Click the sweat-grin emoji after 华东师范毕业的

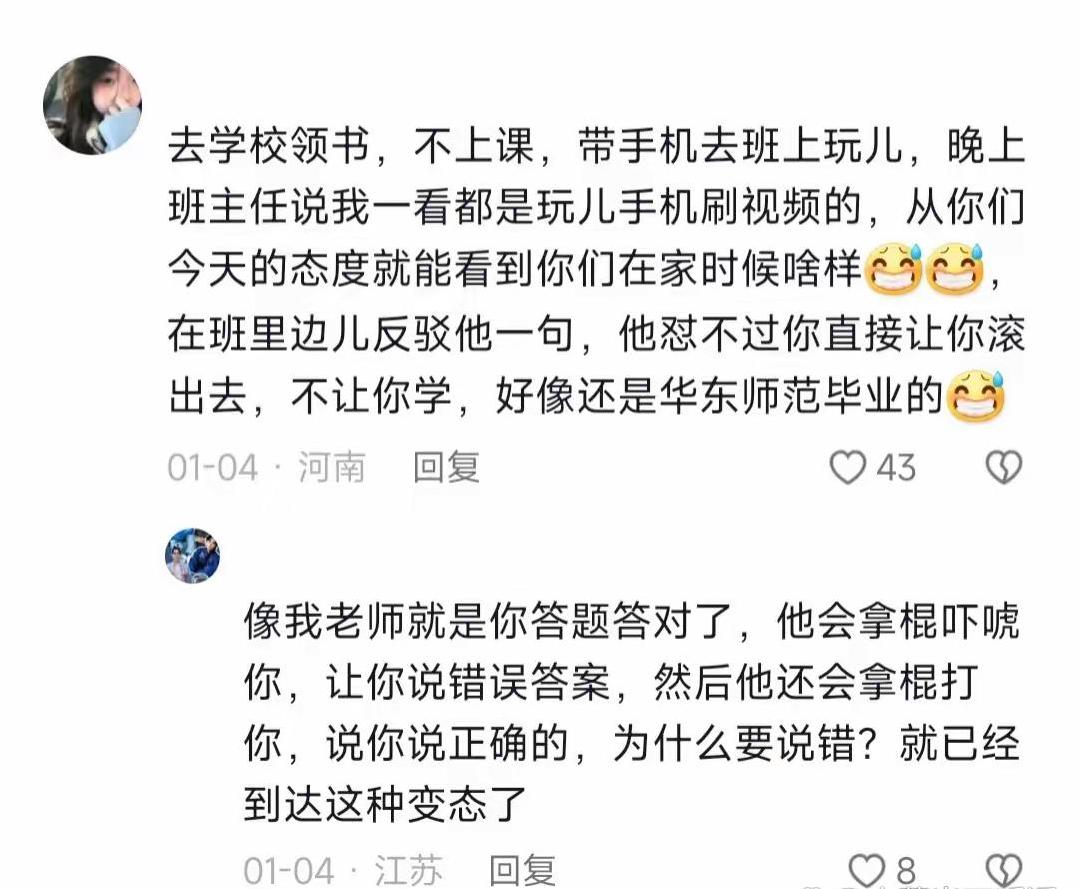[x=976, y=396]
